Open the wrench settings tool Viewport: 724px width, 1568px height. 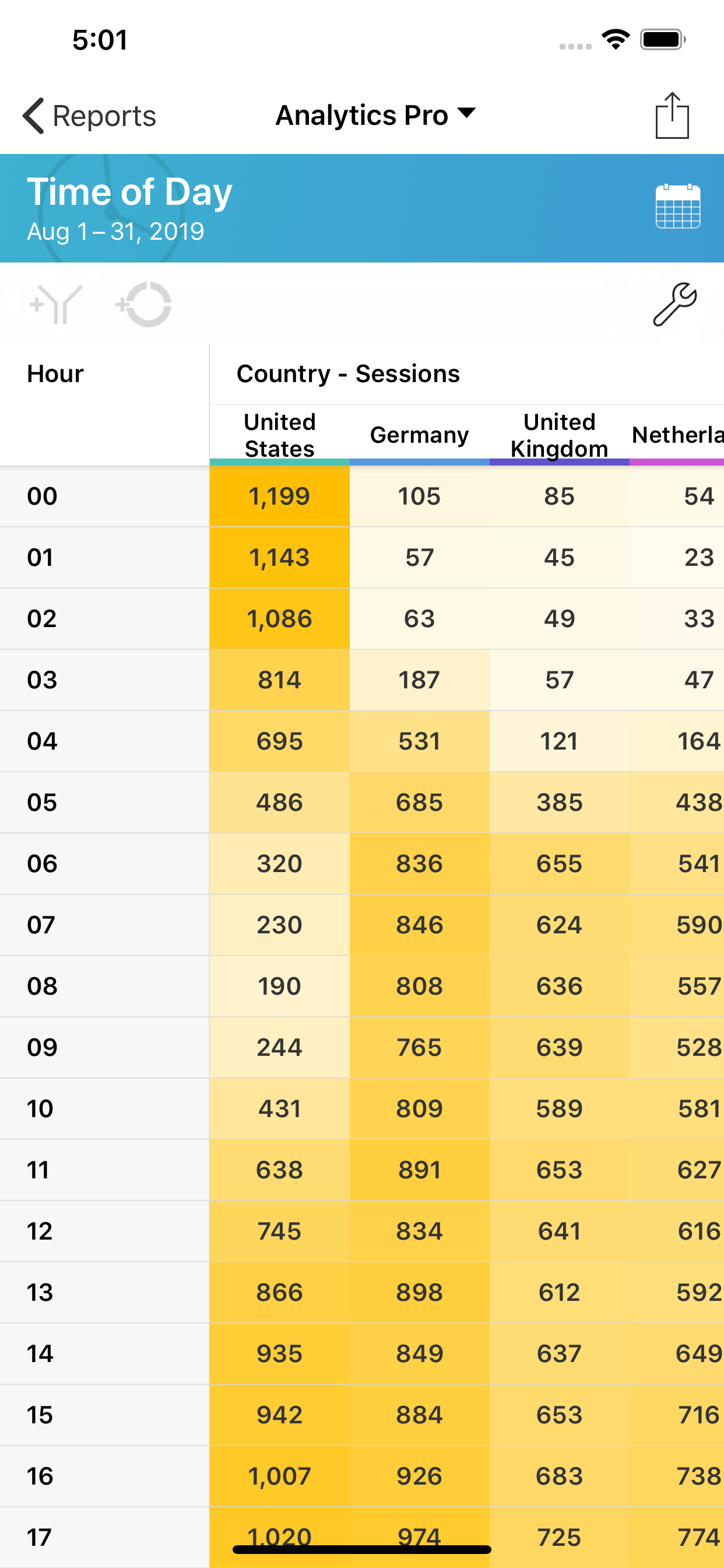click(x=674, y=304)
